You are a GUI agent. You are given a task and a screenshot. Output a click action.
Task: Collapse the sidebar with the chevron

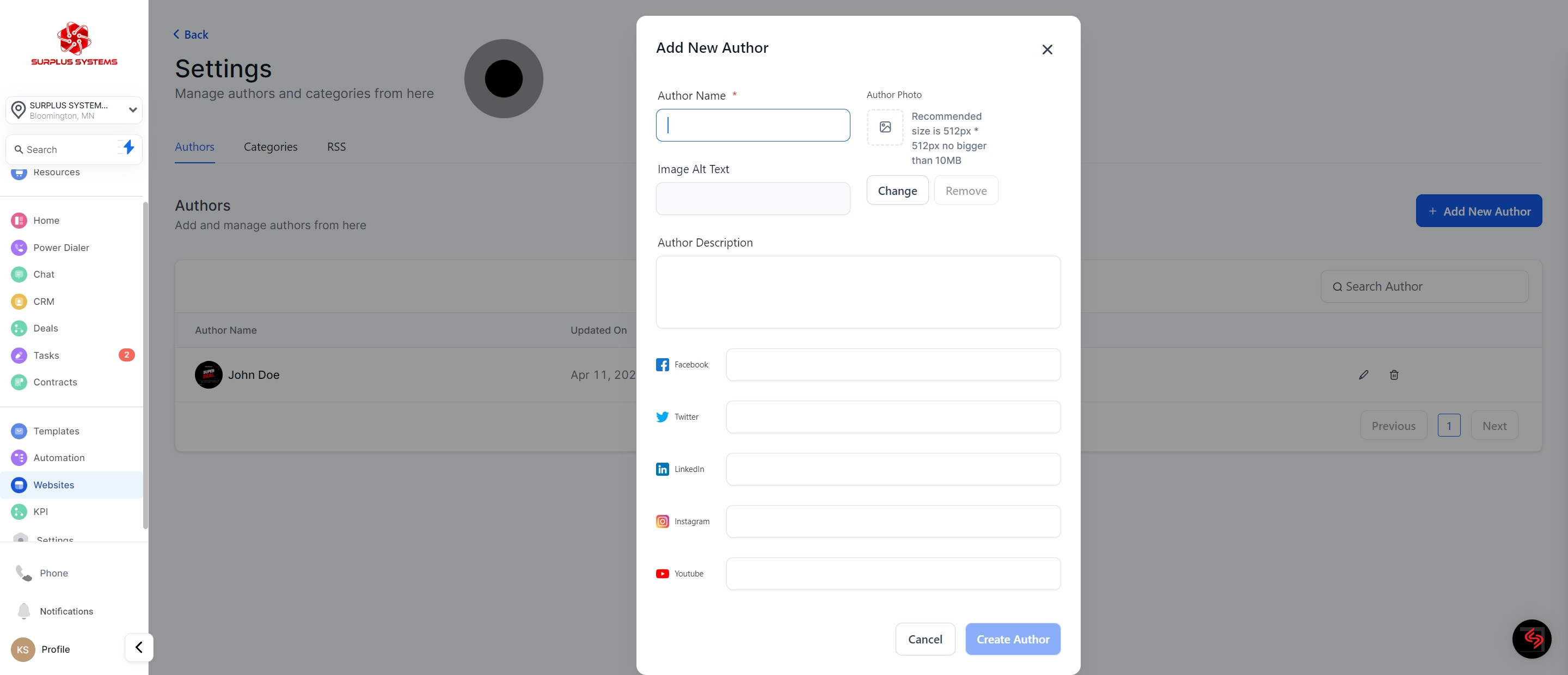(x=139, y=647)
